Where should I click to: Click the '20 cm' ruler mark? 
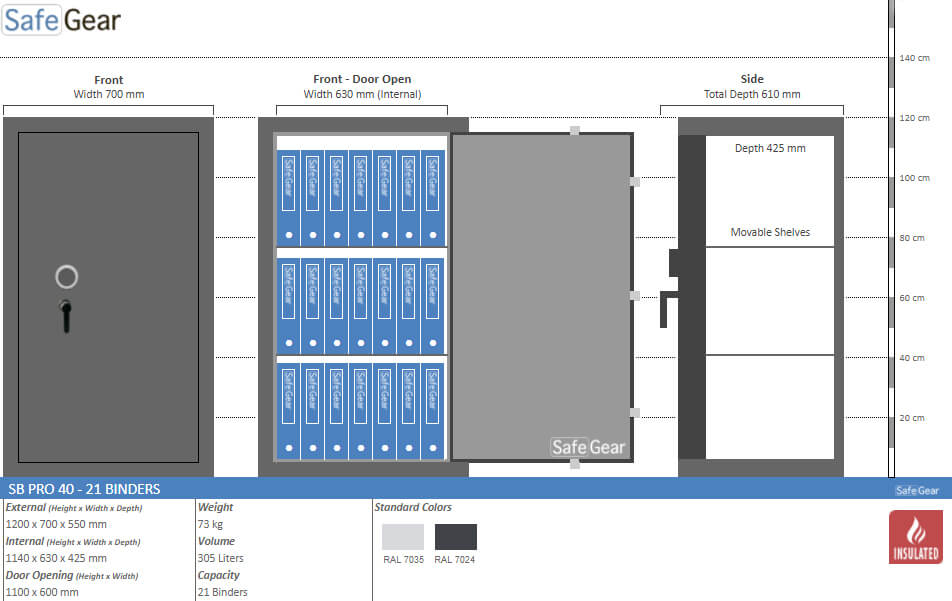pyautogui.click(x=912, y=418)
